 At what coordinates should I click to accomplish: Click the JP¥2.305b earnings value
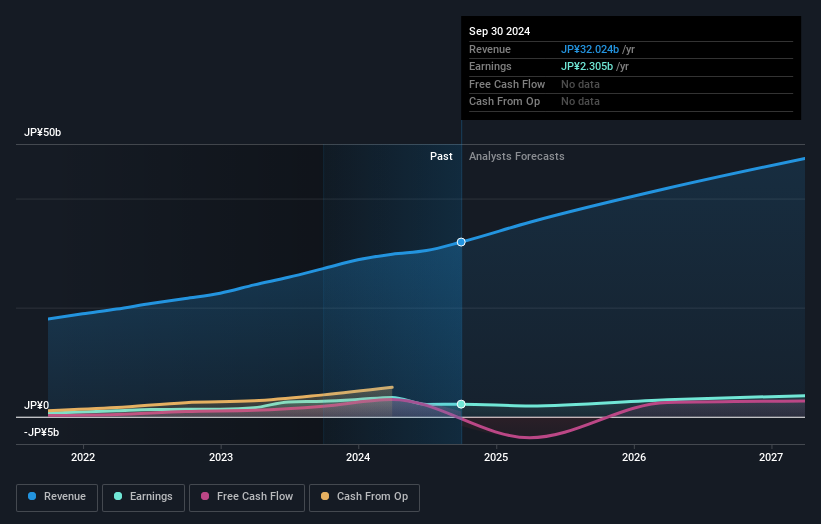tap(587, 66)
